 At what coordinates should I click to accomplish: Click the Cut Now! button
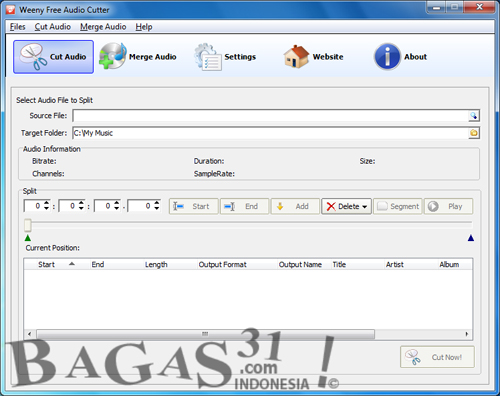point(437,357)
